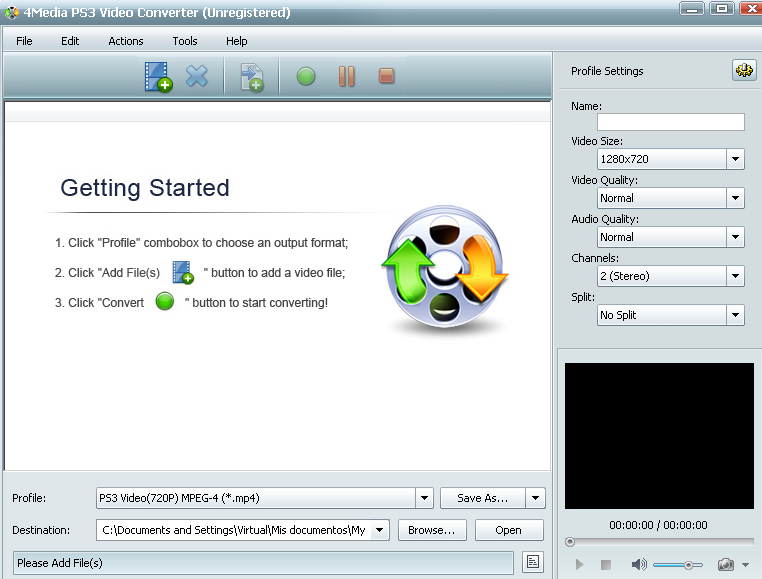Click the 'Getting Started' heading
This screenshot has height=579, width=762.
(145, 188)
